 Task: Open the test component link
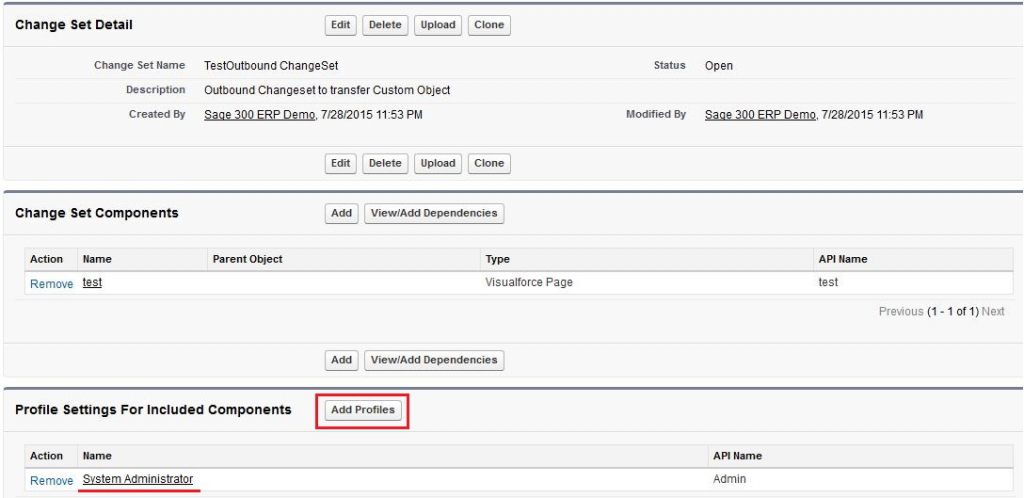click(x=92, y=283)
